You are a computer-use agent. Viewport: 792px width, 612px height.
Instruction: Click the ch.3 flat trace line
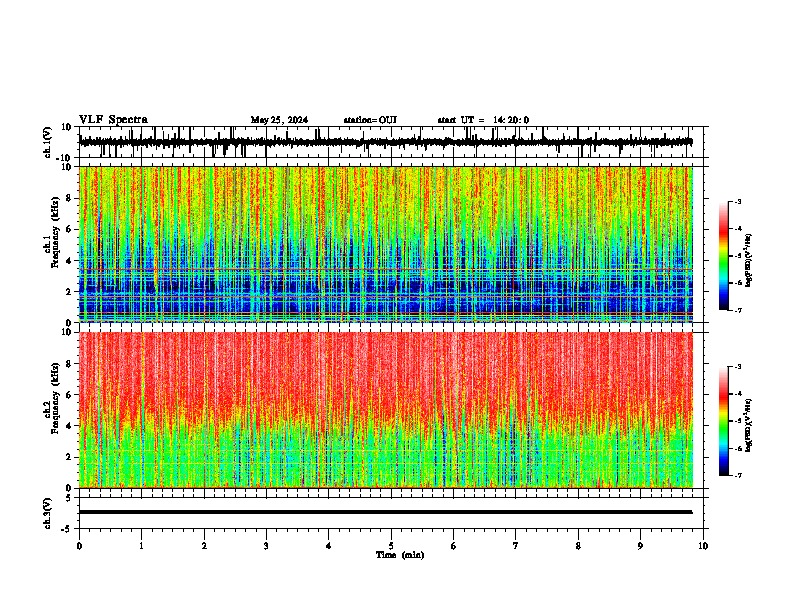385,512
